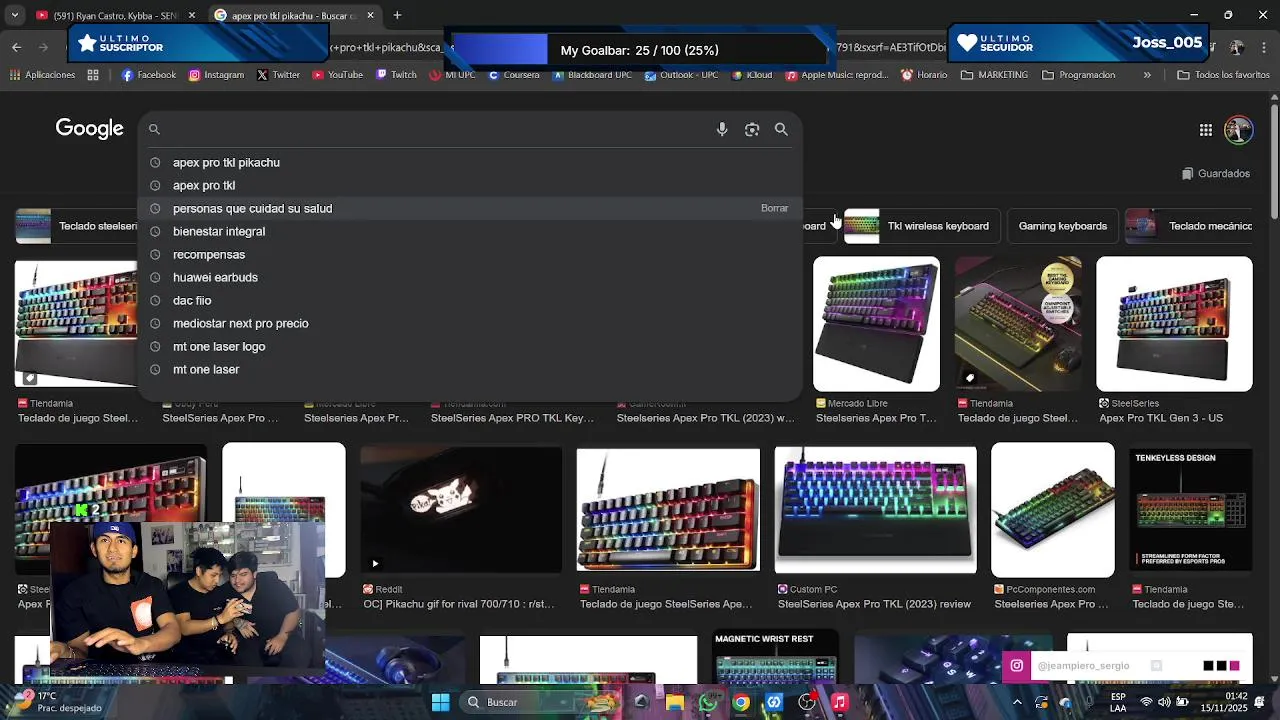Open the Todos los favoritos folder
The width and height of the screenshot is (1280, 720).
point(1223,75)
